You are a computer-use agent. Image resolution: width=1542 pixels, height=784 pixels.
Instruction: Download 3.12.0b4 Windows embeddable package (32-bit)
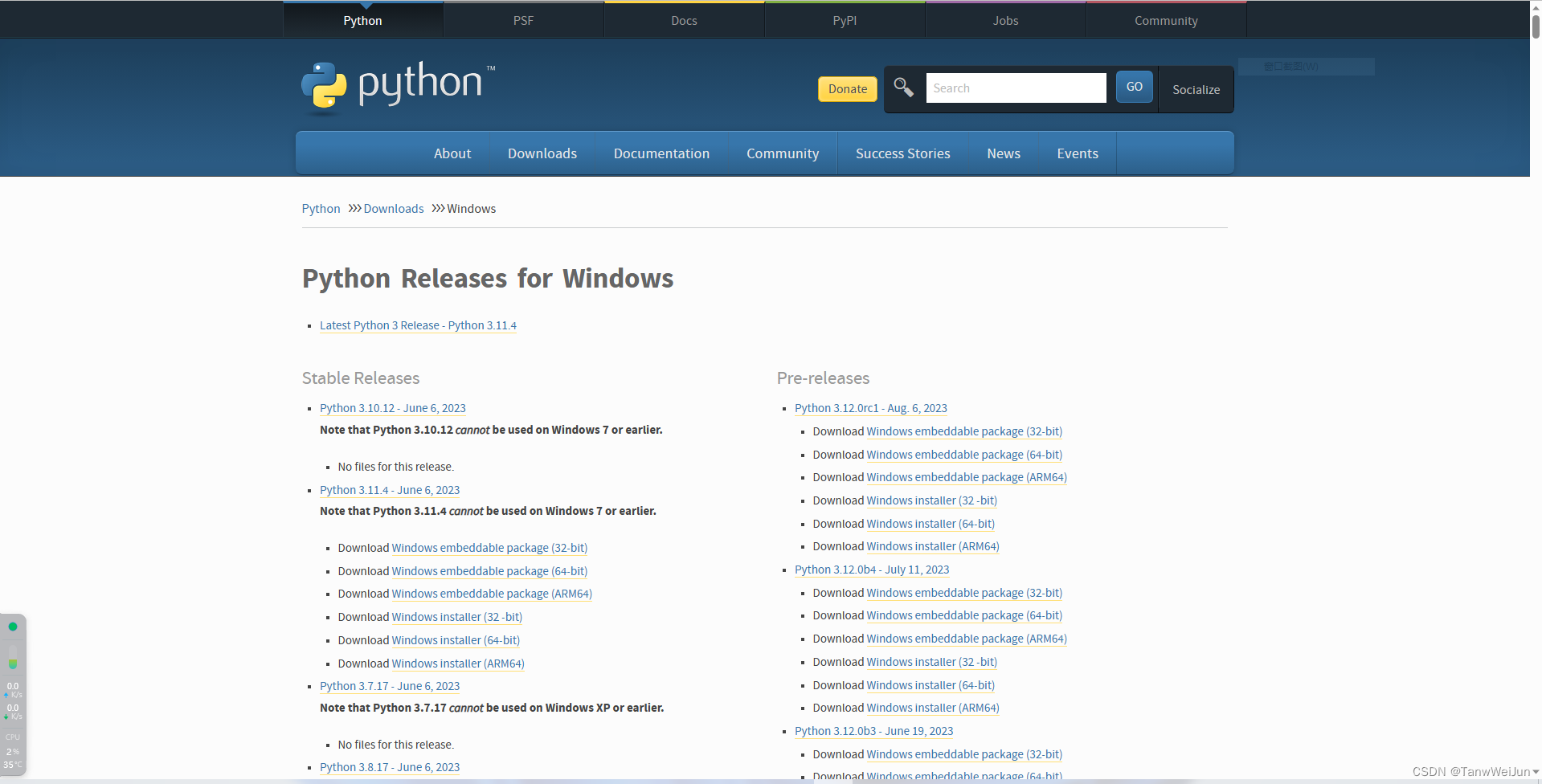(x=964, y=593)
